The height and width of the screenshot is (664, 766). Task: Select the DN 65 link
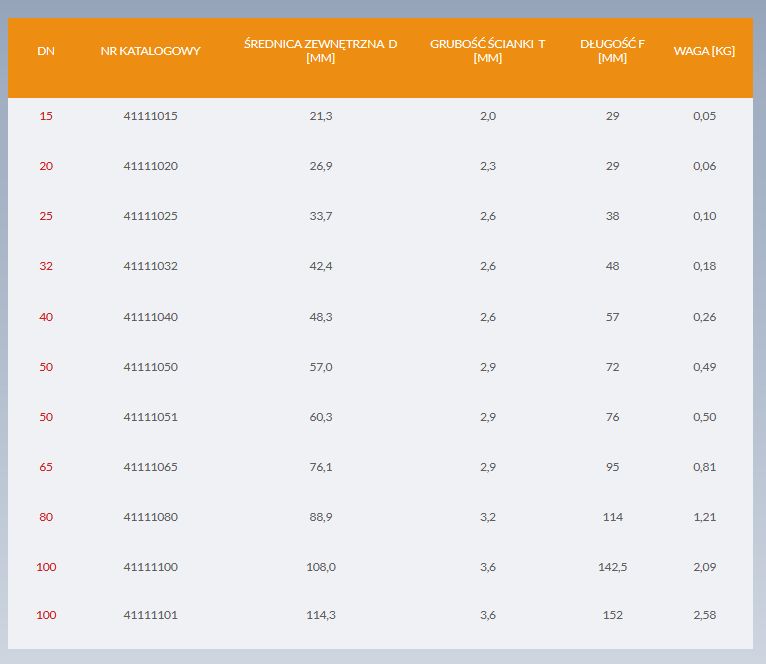[x=46, y=467]
